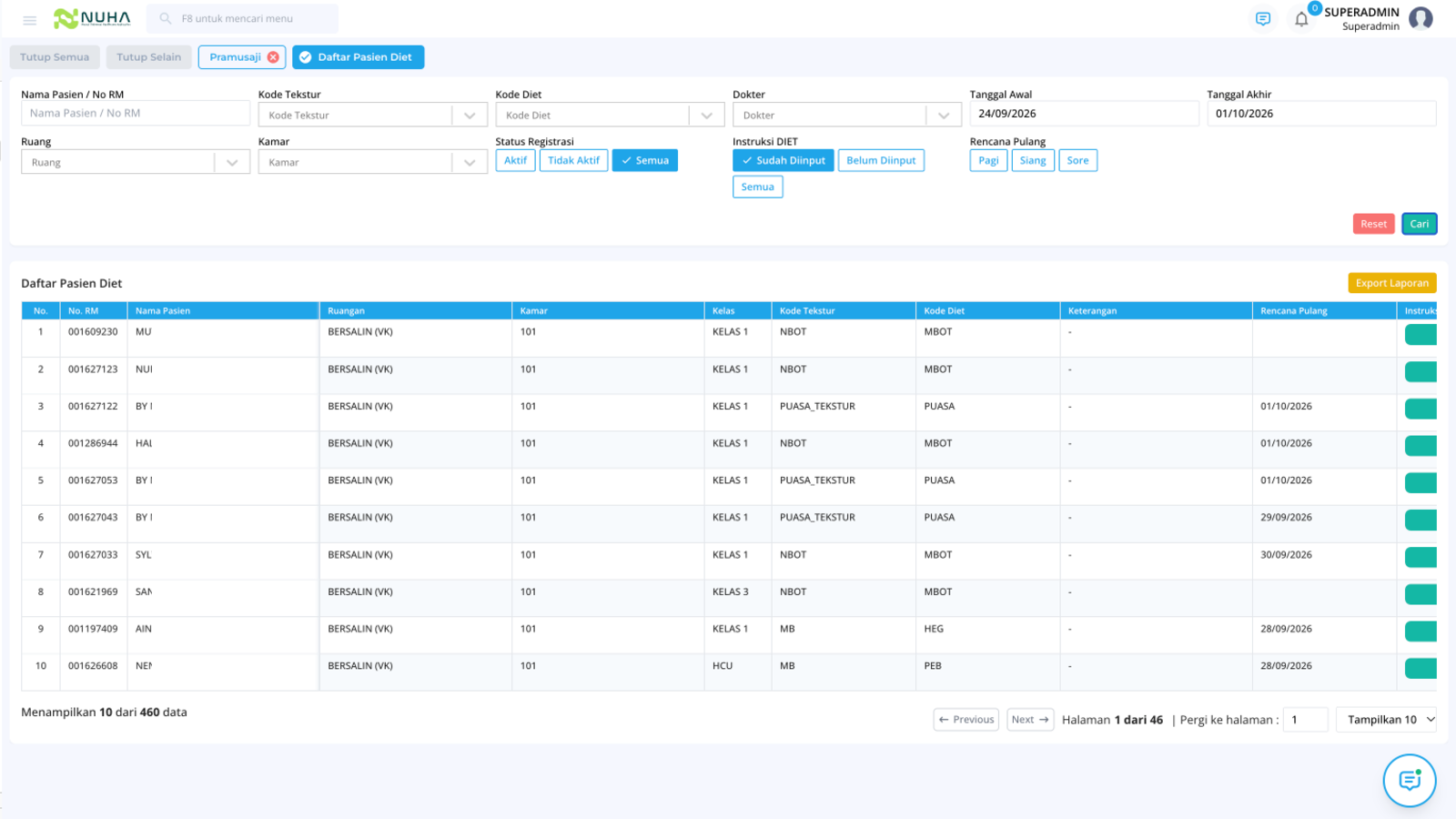The height and width of the screenshot is (819, 1456).
Task: Open the Tampilkan 10 page size dropdown
Action: pyautogui.click(x=1387, y=720)
